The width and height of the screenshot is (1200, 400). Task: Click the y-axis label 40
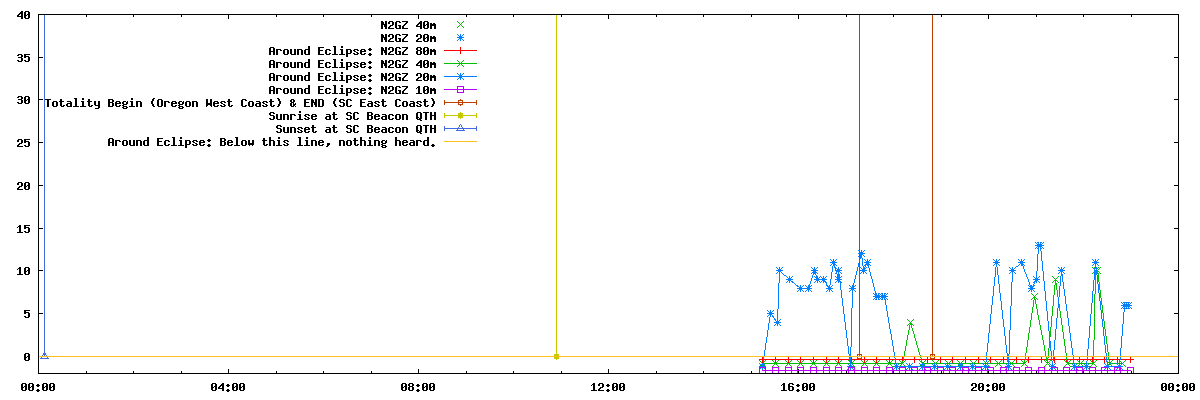click(24, 15)
